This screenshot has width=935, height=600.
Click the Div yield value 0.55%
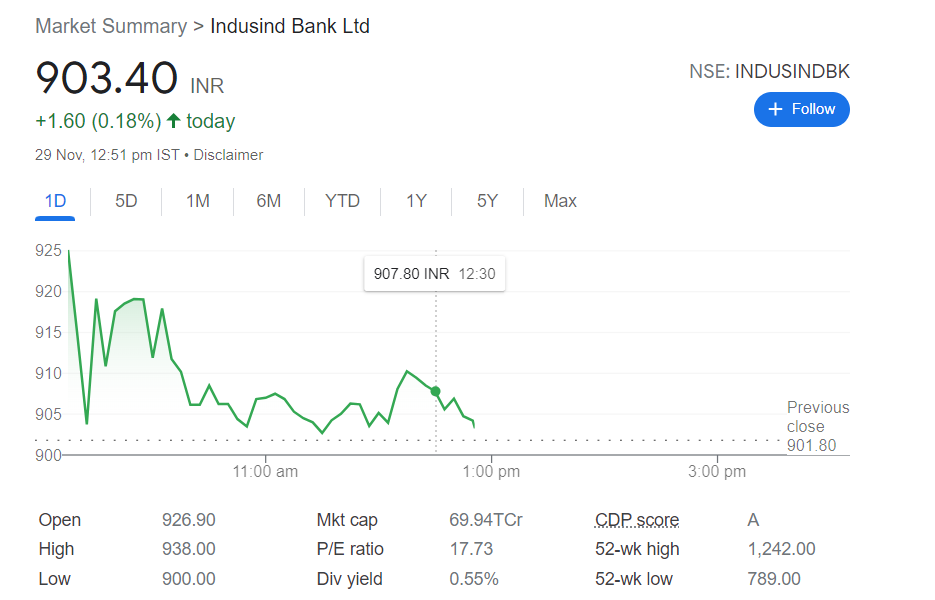pyautogui.click(x=473, y=579)
